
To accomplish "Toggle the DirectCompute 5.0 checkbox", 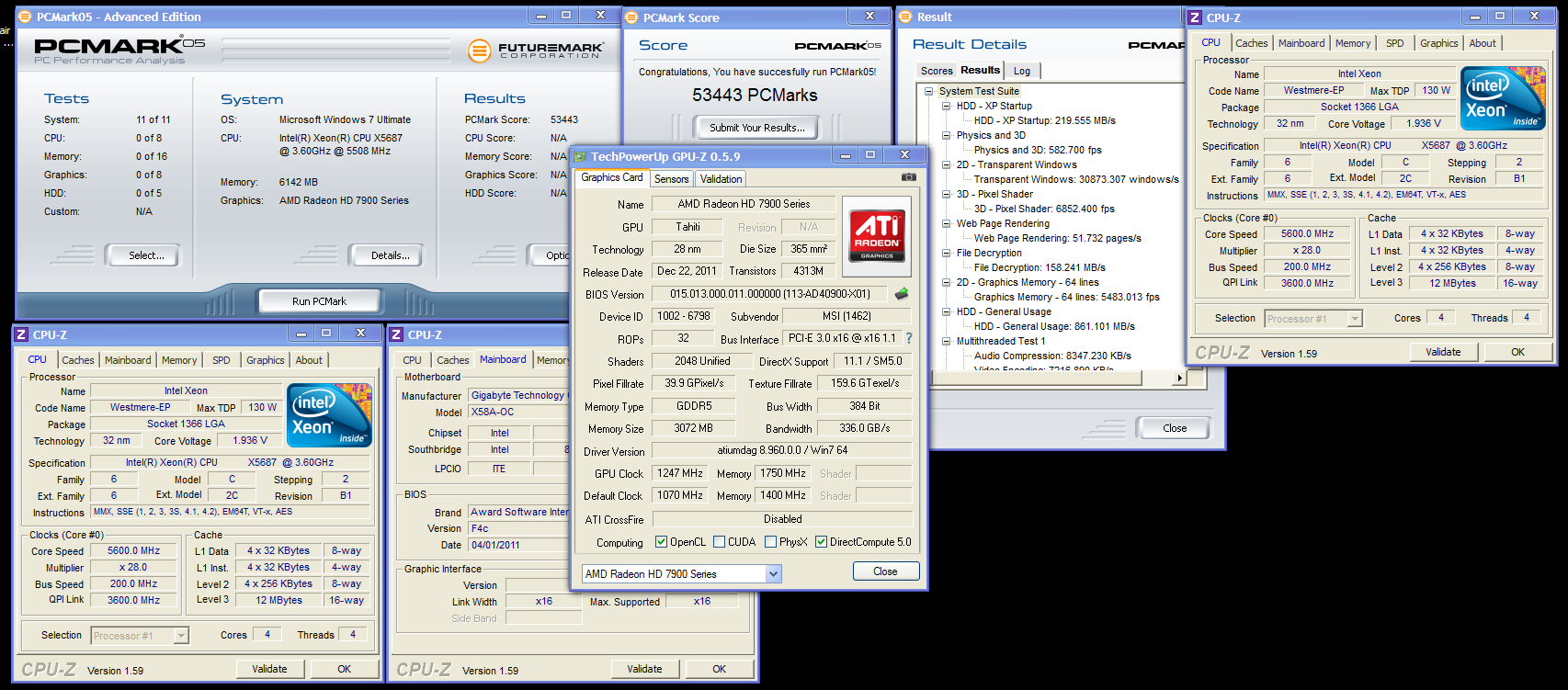I will (x=822, y=542).
